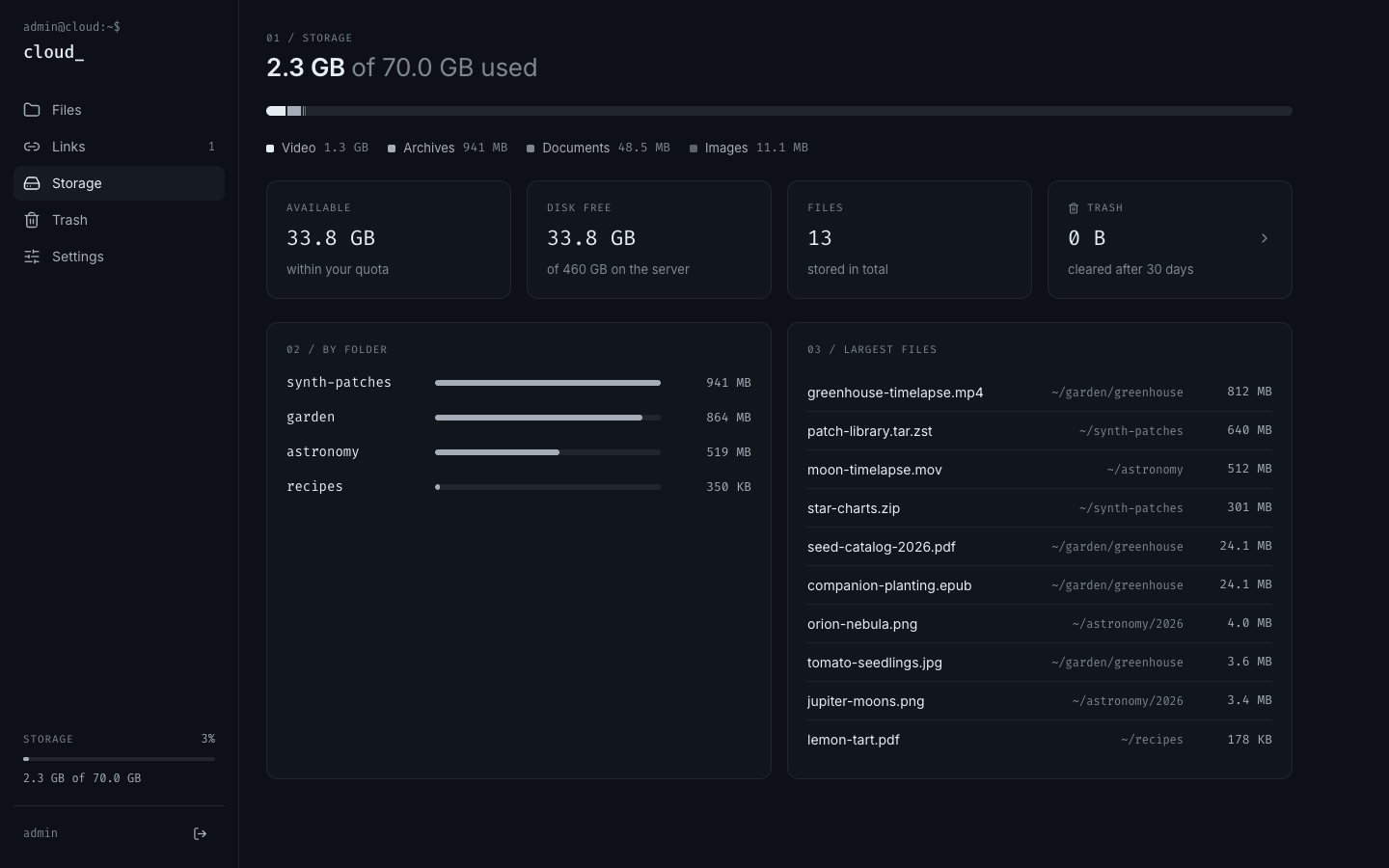The height and width of the screenshot is (868, 1389).
Task: Go to the Links section
Action: click(119, 147)
